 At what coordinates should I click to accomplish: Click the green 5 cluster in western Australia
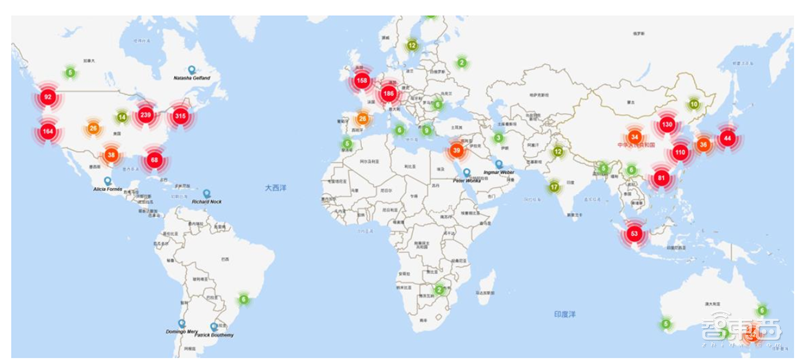pyautogui.click(x=665, y=324)
